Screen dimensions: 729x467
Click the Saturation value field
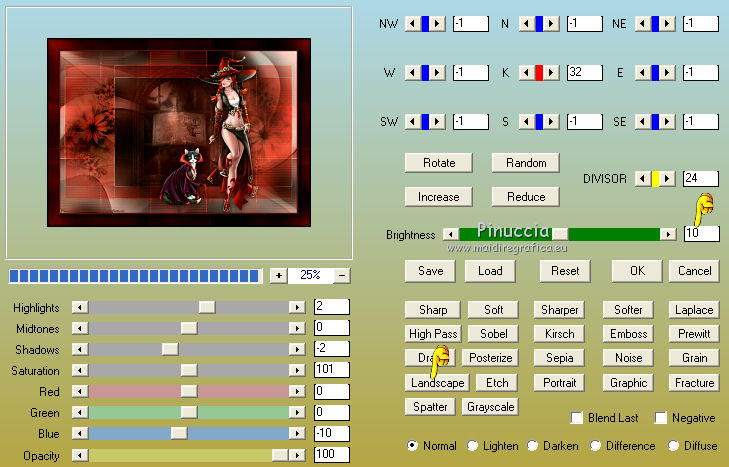tap(332, 370)
